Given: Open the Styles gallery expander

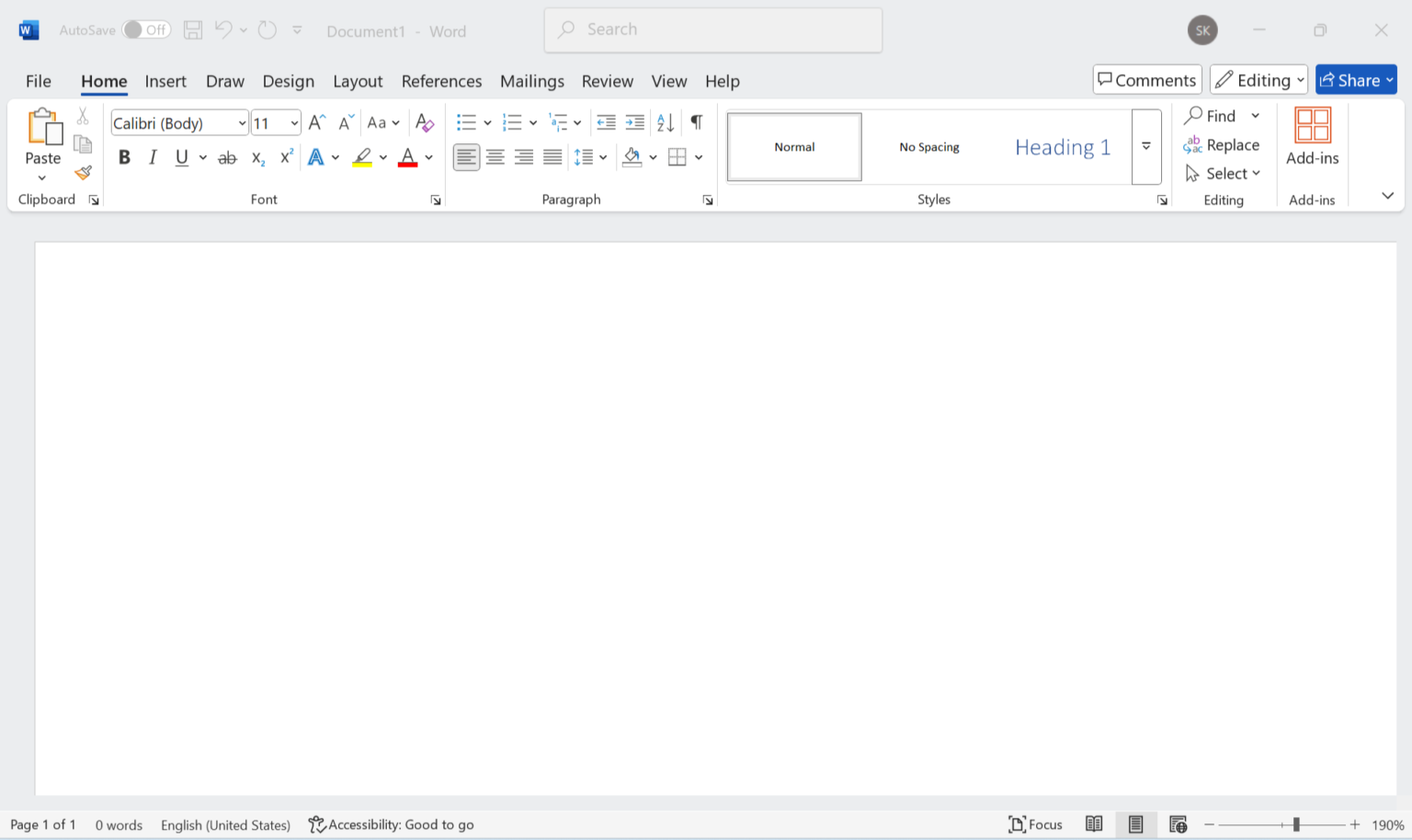Looking at the screenshot, I should 1145,145.
